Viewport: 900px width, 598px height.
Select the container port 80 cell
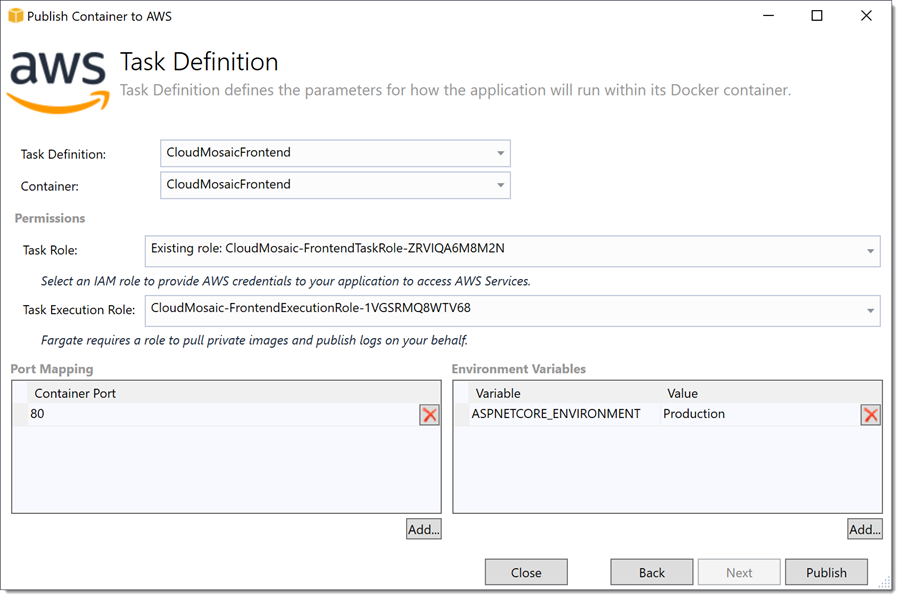223,414
